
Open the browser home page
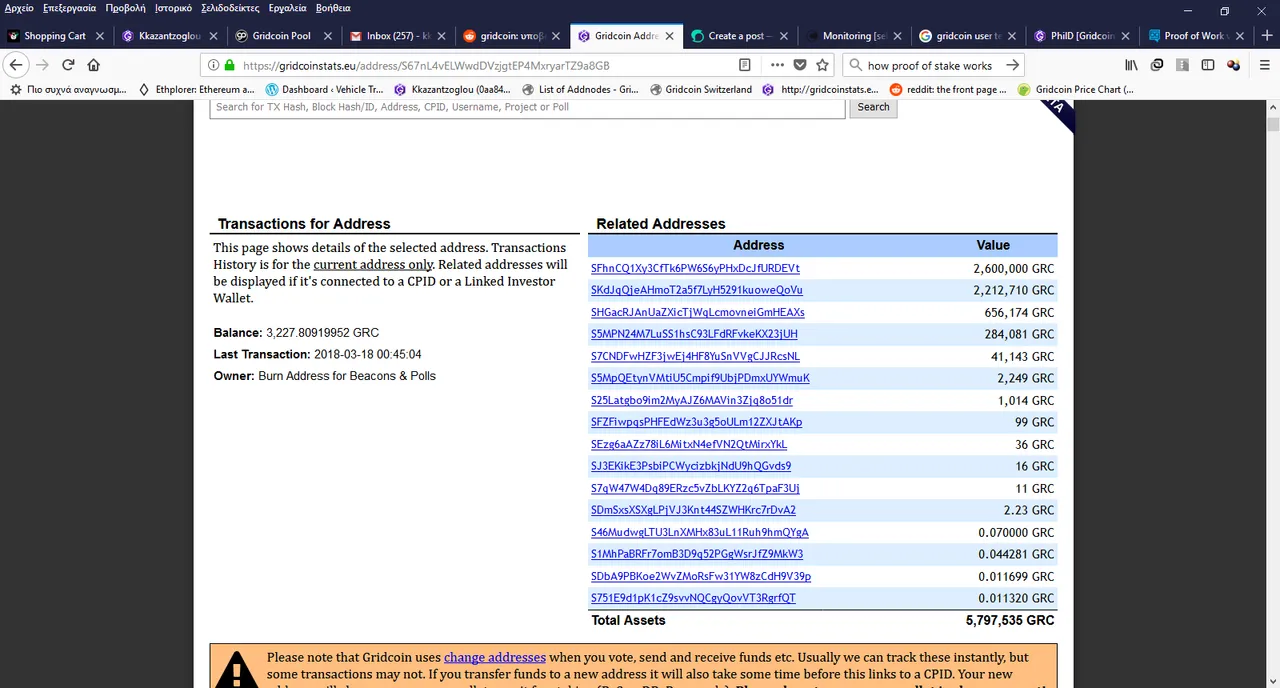pyautogui.click(x=94, y=65)
